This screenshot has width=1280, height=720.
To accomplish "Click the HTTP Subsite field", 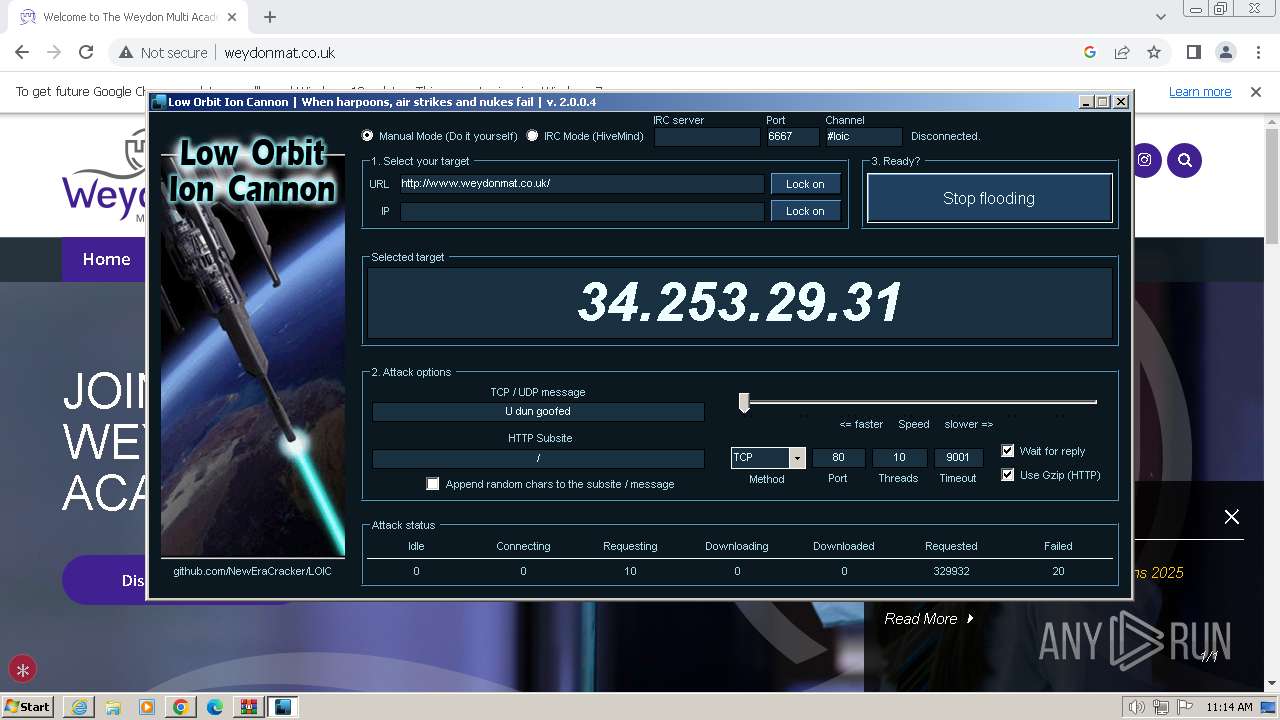I will [538, 458].
